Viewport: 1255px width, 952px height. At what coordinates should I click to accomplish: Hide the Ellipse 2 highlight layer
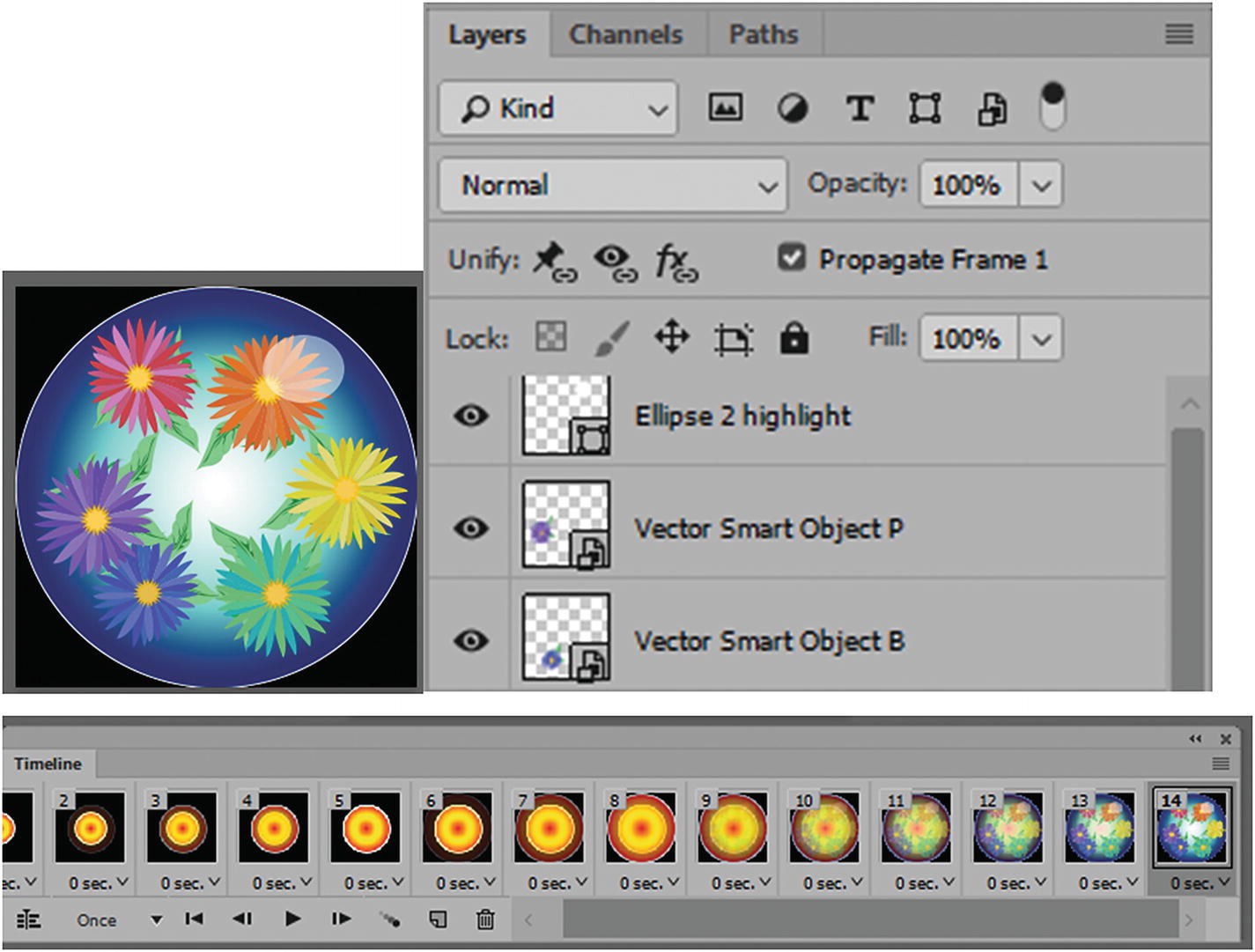click(x=472, y=415)
